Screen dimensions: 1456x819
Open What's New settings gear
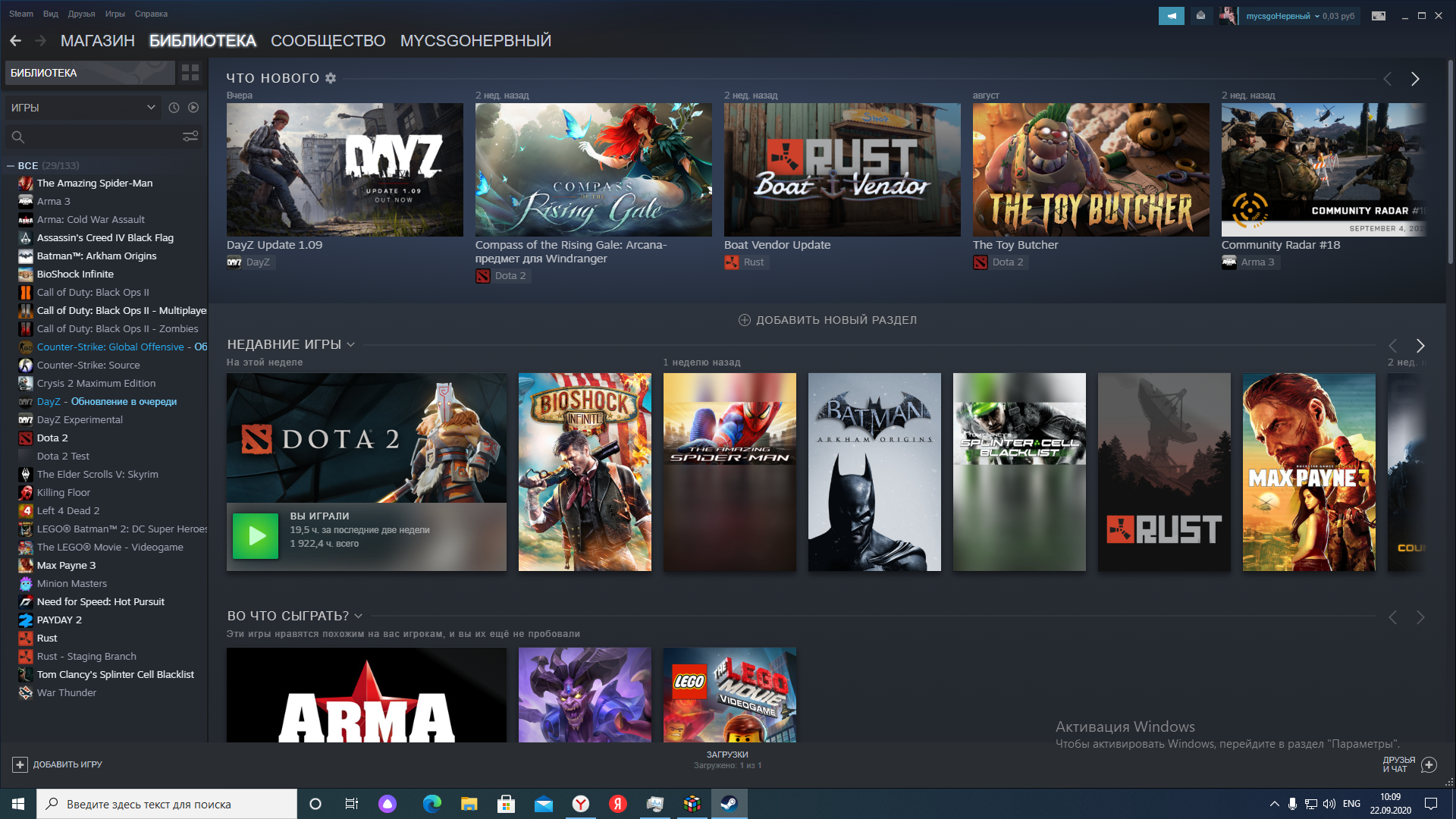331,78
